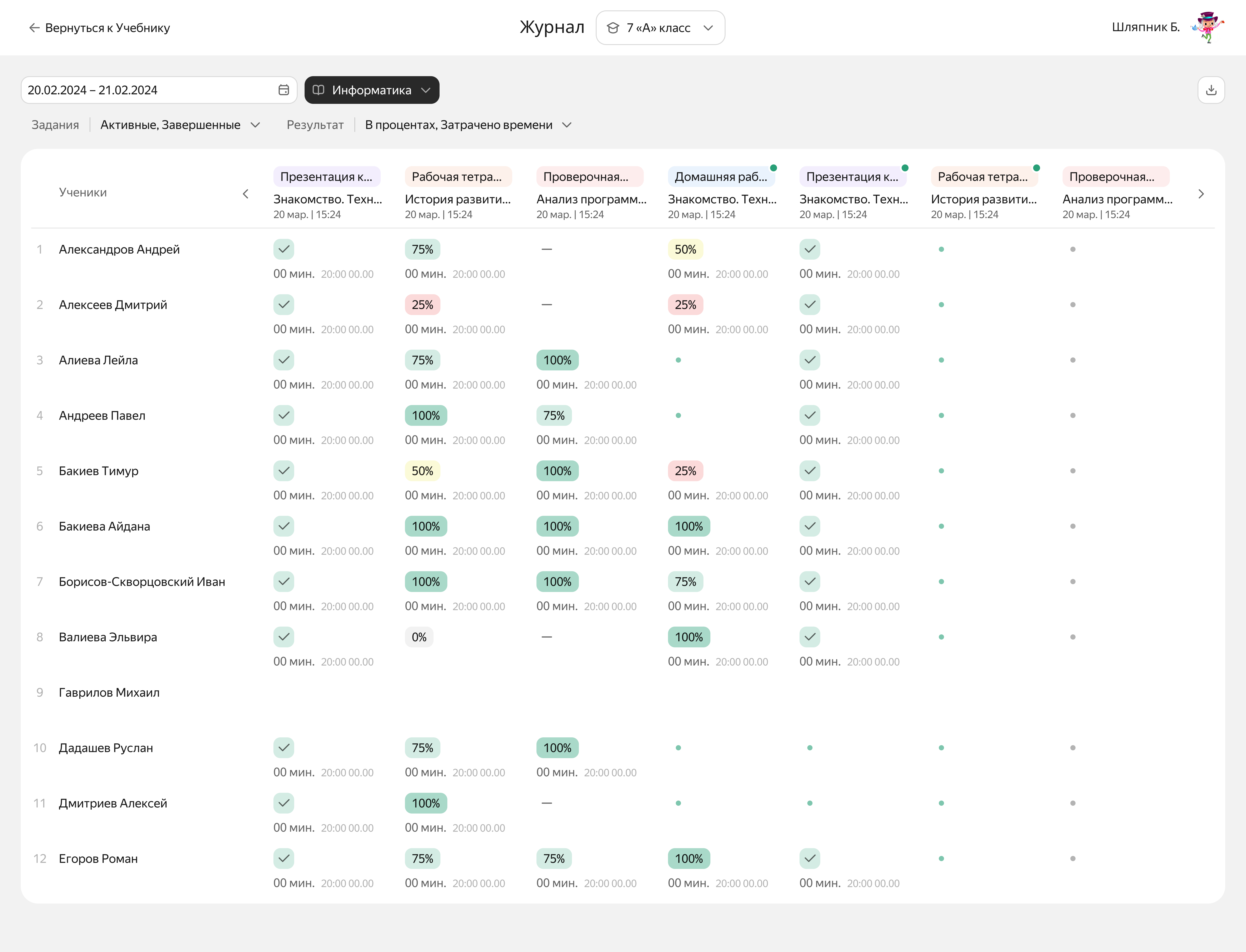Open first Презентация к... column header

(326, 177)
